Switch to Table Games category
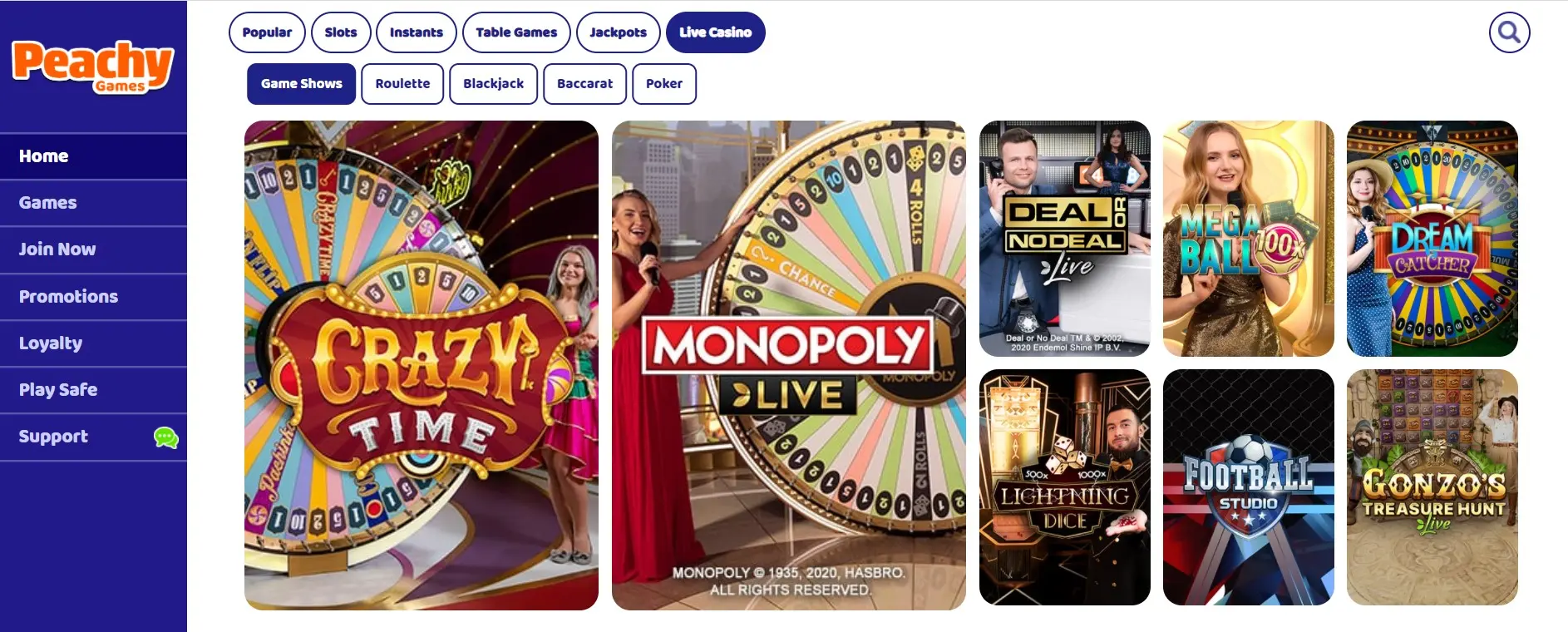1568x632 pixels. tap(516, 32)
